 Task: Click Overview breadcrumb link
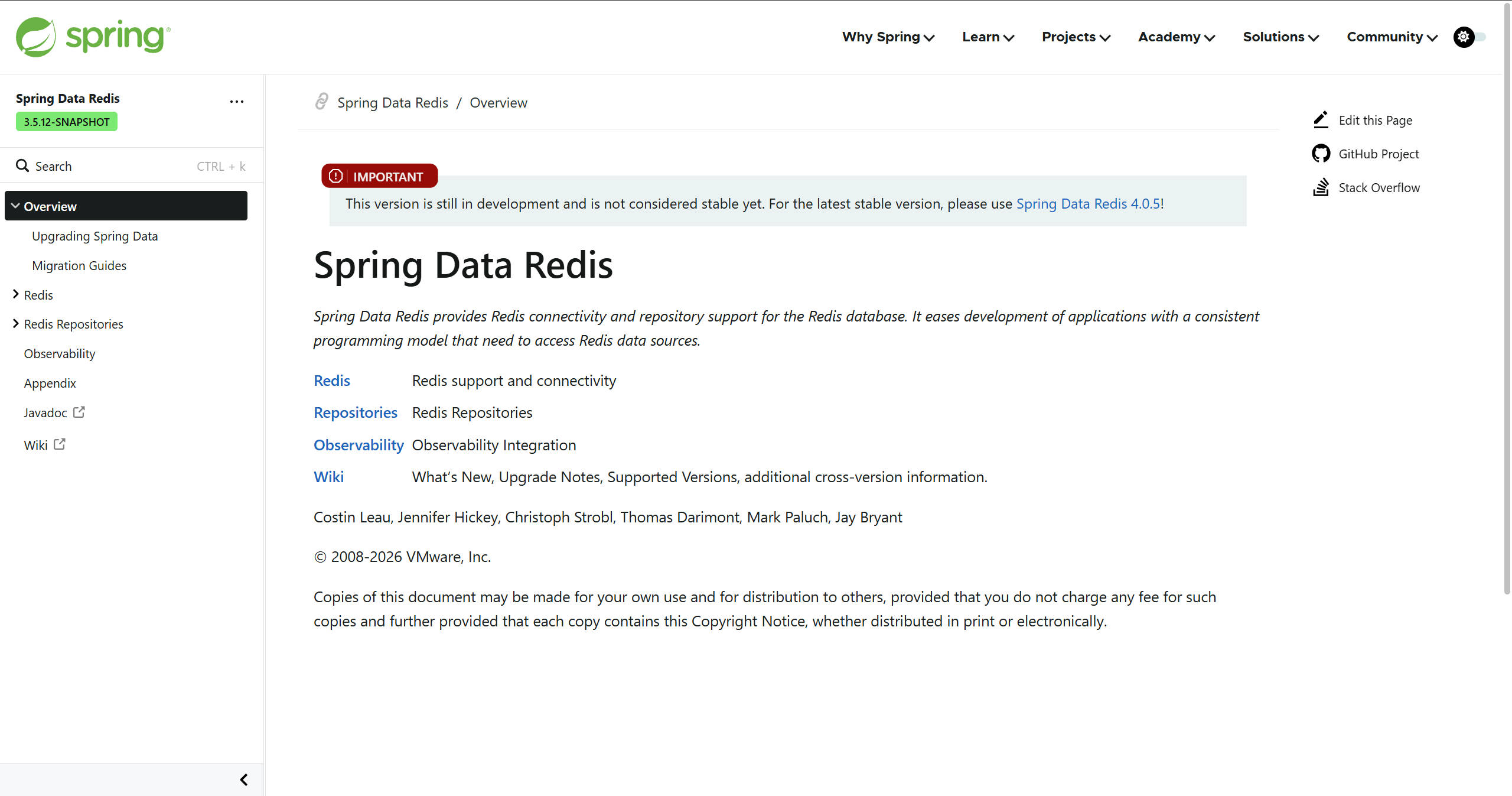(498, 103)
